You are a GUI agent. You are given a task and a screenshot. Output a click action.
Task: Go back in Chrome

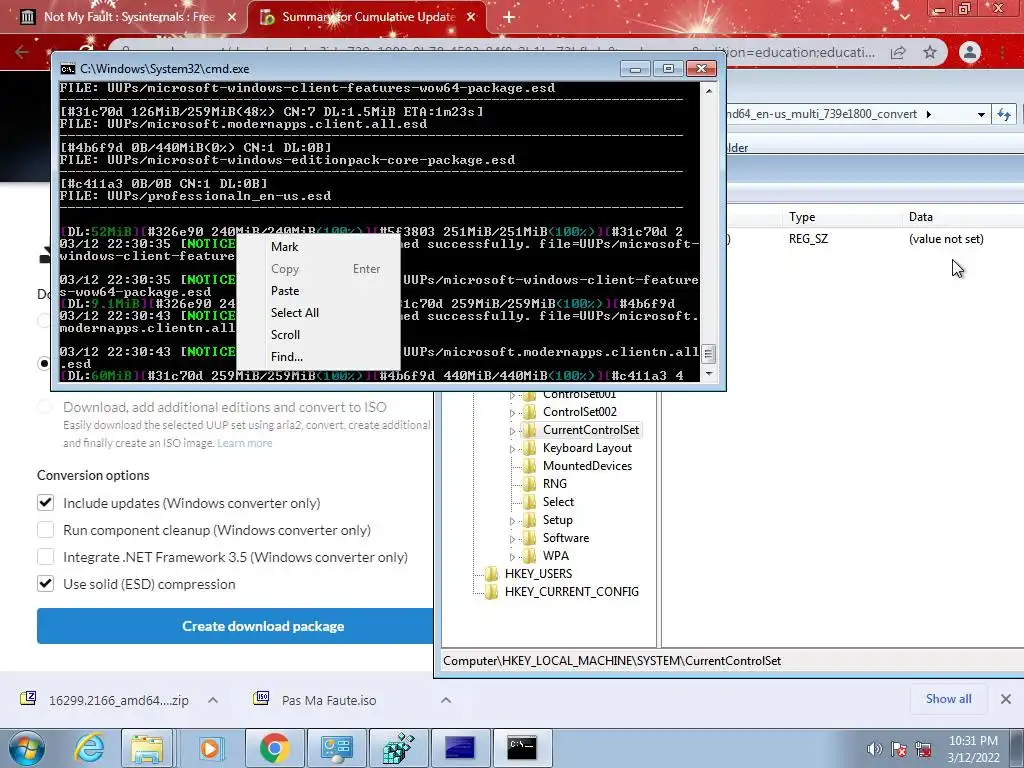[22, 52]
